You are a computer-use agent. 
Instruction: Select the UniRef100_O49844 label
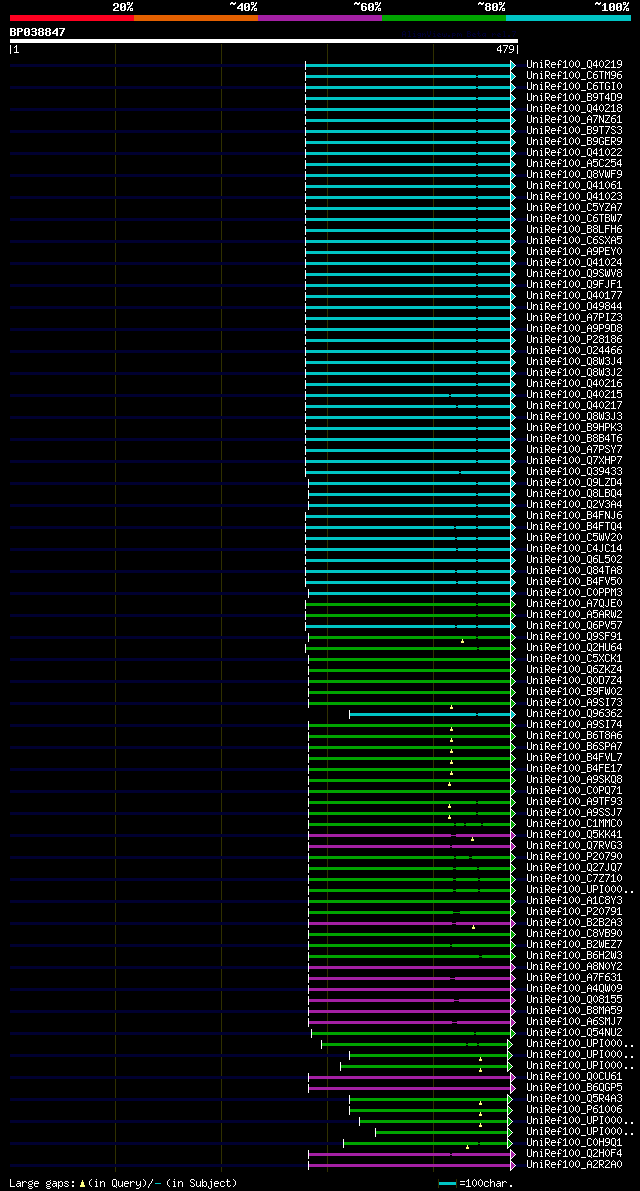(574, 307)
